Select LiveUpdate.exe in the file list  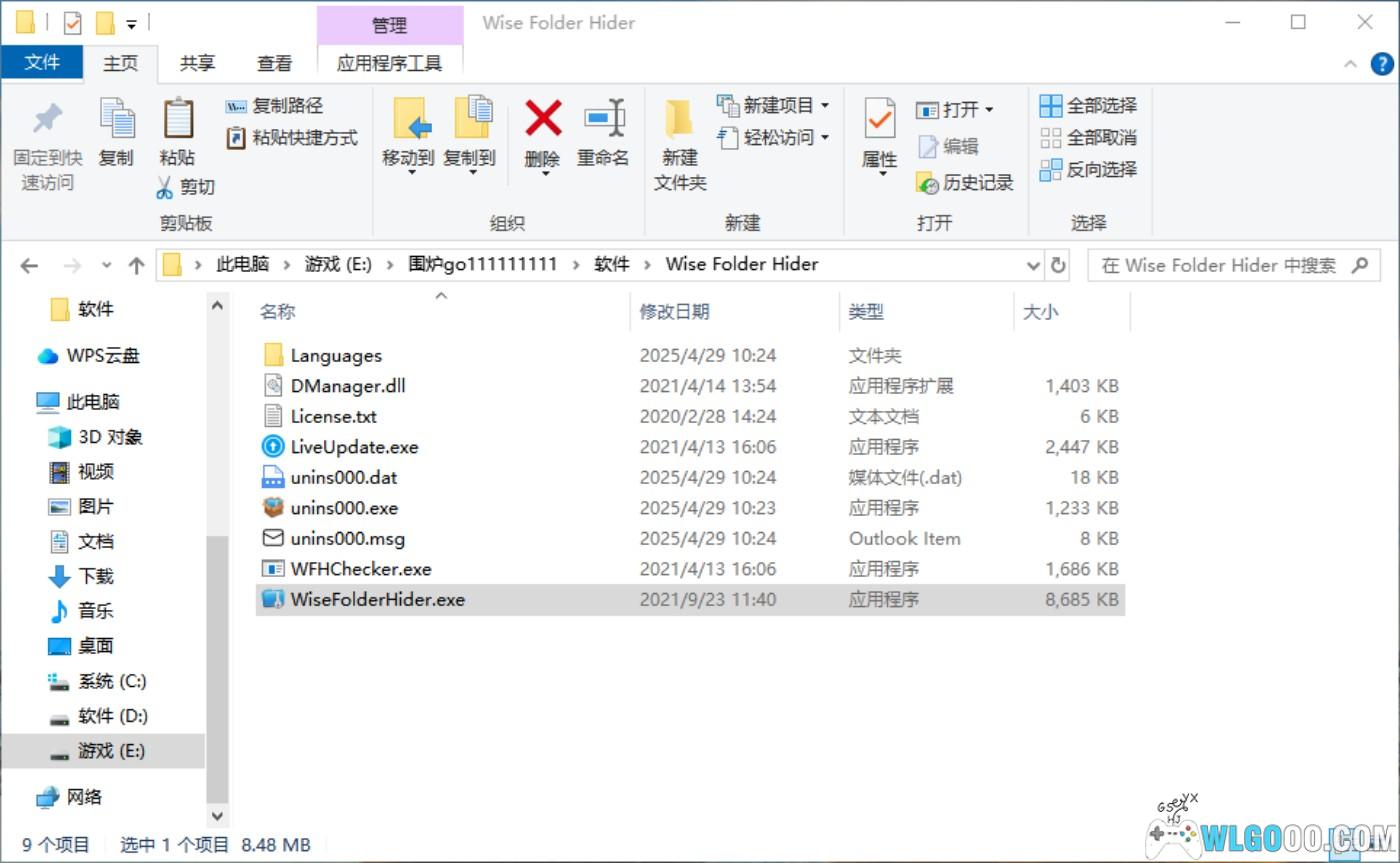(x=354, y=447)
